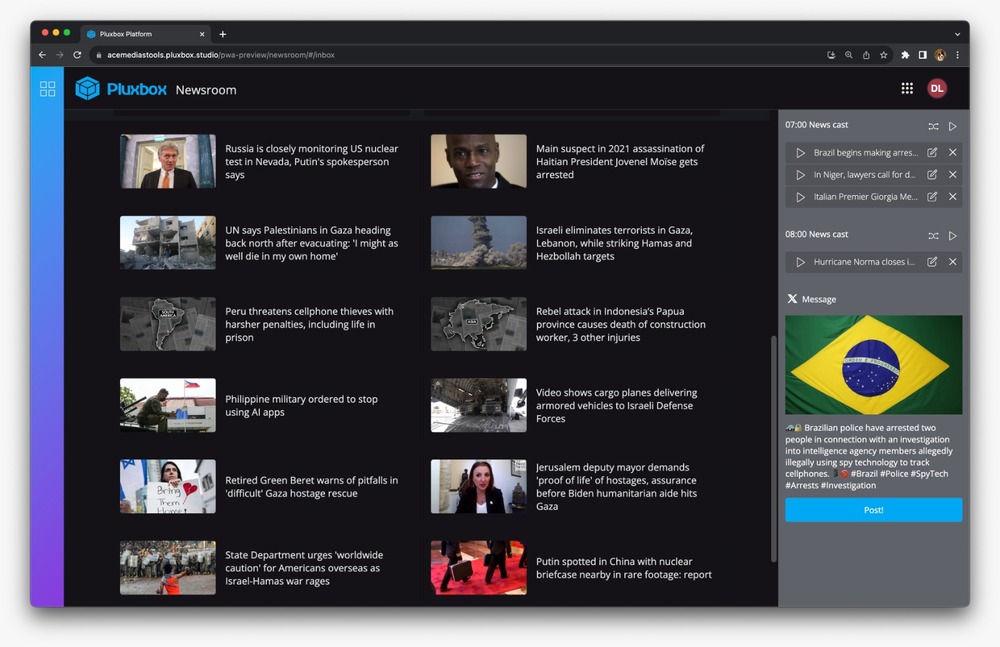Open the DL user profile avatar

point(937,89)
